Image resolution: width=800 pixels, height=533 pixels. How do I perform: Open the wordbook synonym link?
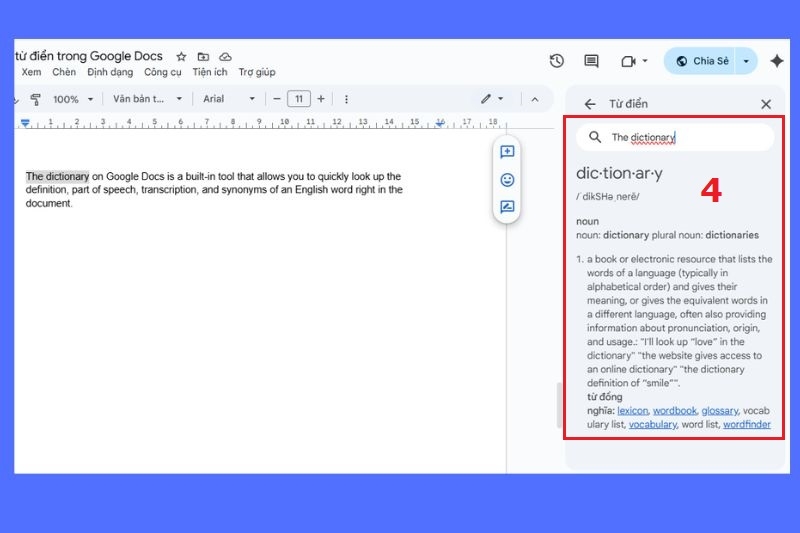674,411
